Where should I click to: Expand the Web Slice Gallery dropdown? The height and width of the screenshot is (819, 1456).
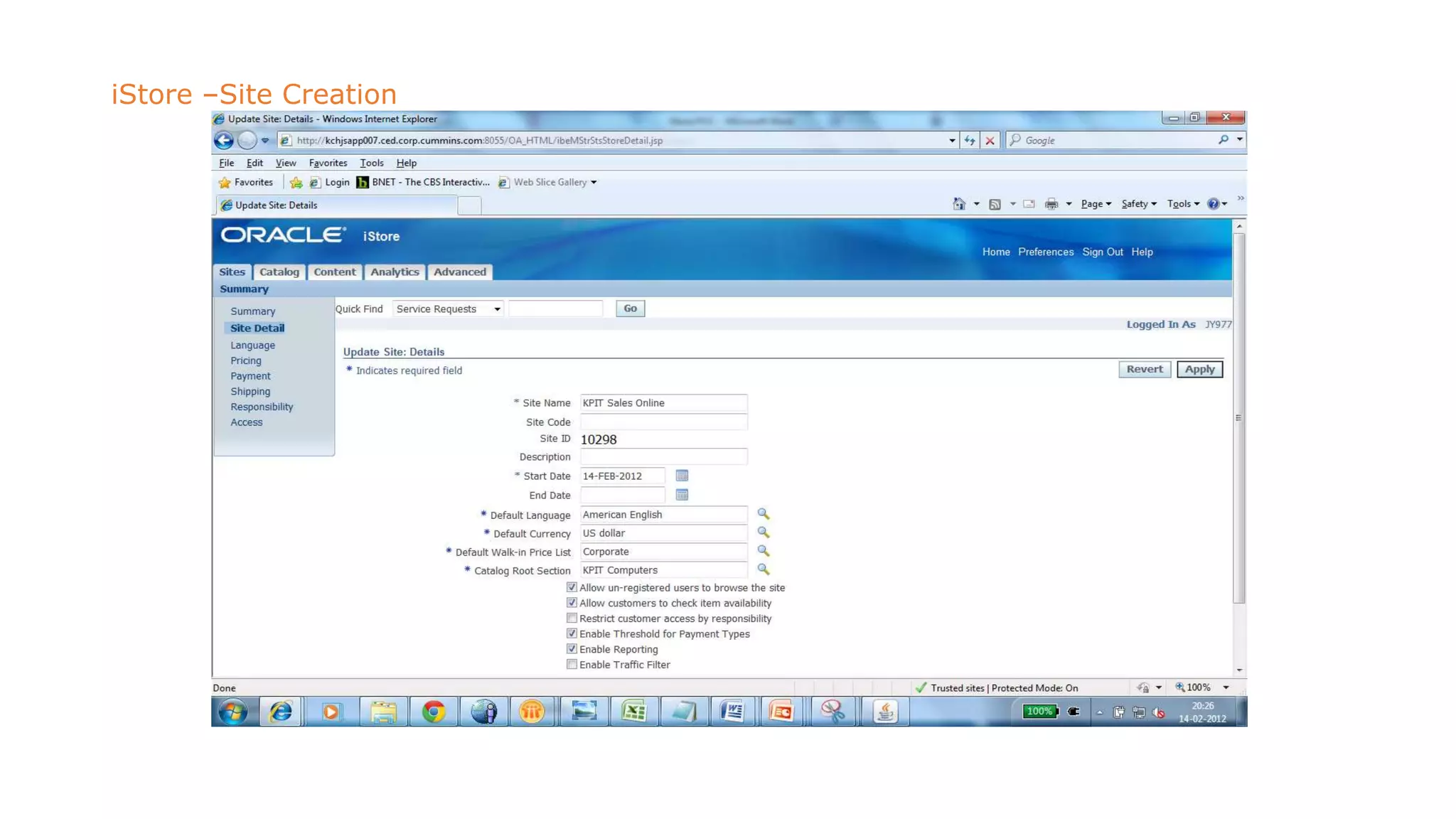(594, 182)
